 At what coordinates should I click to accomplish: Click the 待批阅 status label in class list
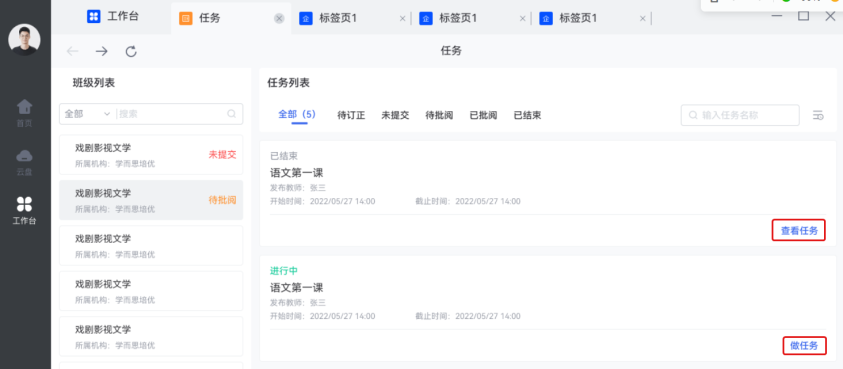pyautogui.click(x=223, y=200)
